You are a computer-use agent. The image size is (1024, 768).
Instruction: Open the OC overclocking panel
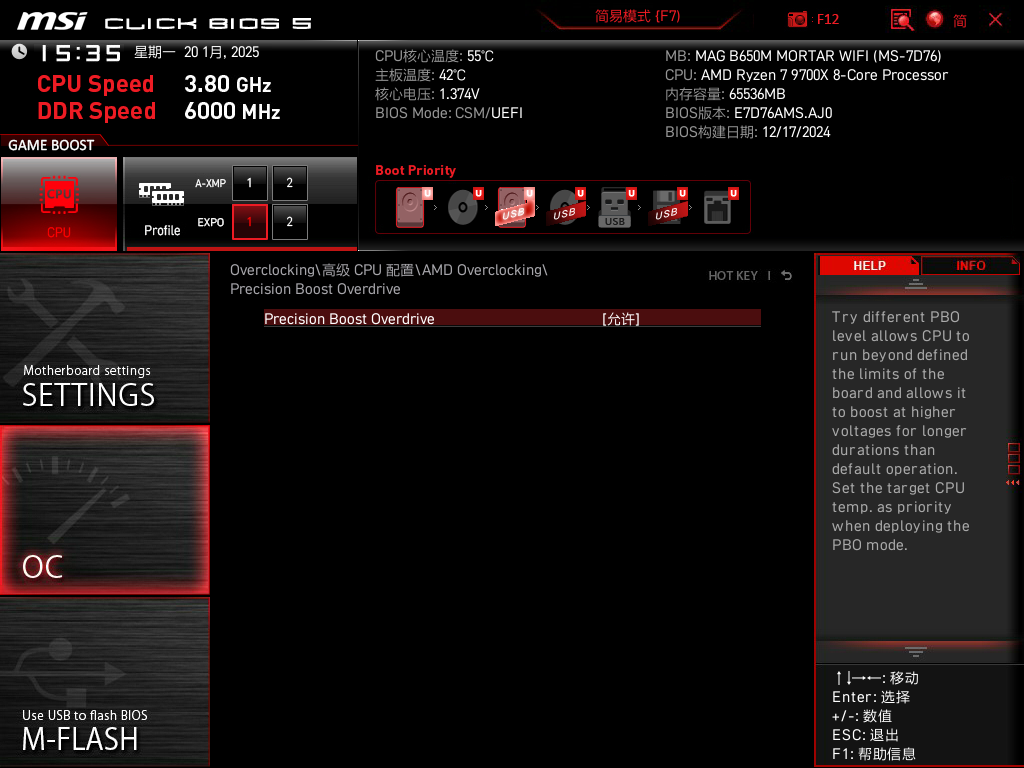click(x=104, y=510)
